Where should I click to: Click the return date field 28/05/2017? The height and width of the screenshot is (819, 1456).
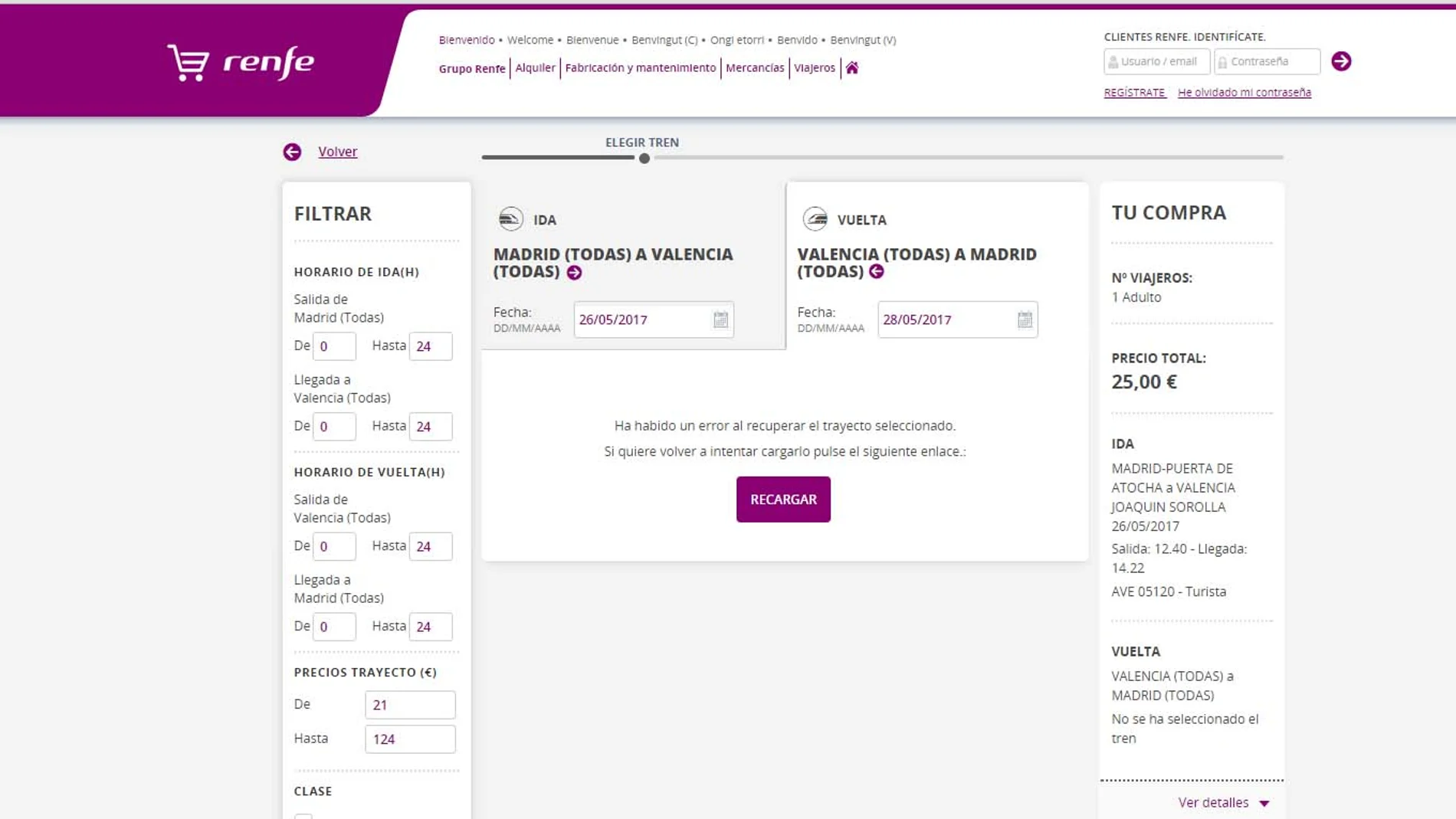pyautogui.click(x=958, y=319)
